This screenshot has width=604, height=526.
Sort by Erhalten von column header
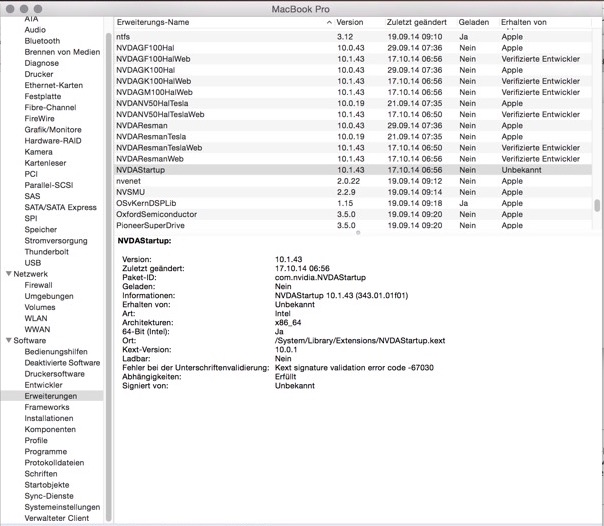[x=523, y=22]
